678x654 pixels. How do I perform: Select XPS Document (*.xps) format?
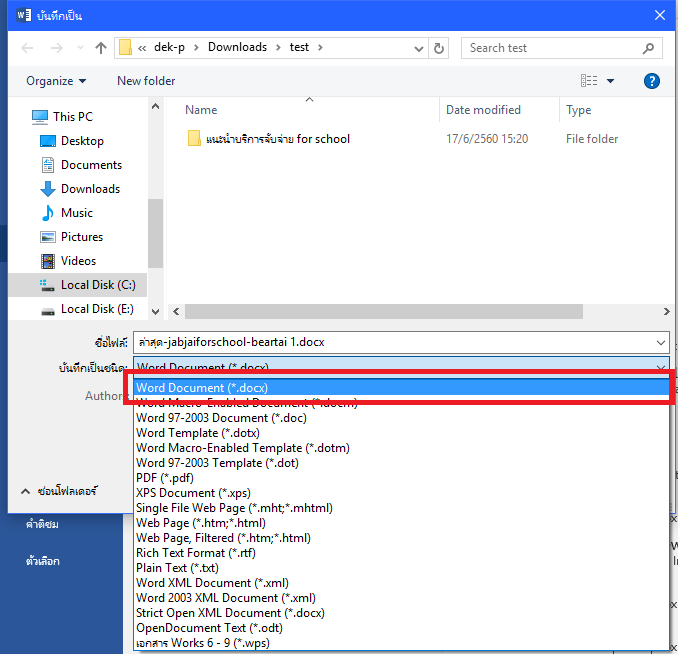(x=402, y=493)
